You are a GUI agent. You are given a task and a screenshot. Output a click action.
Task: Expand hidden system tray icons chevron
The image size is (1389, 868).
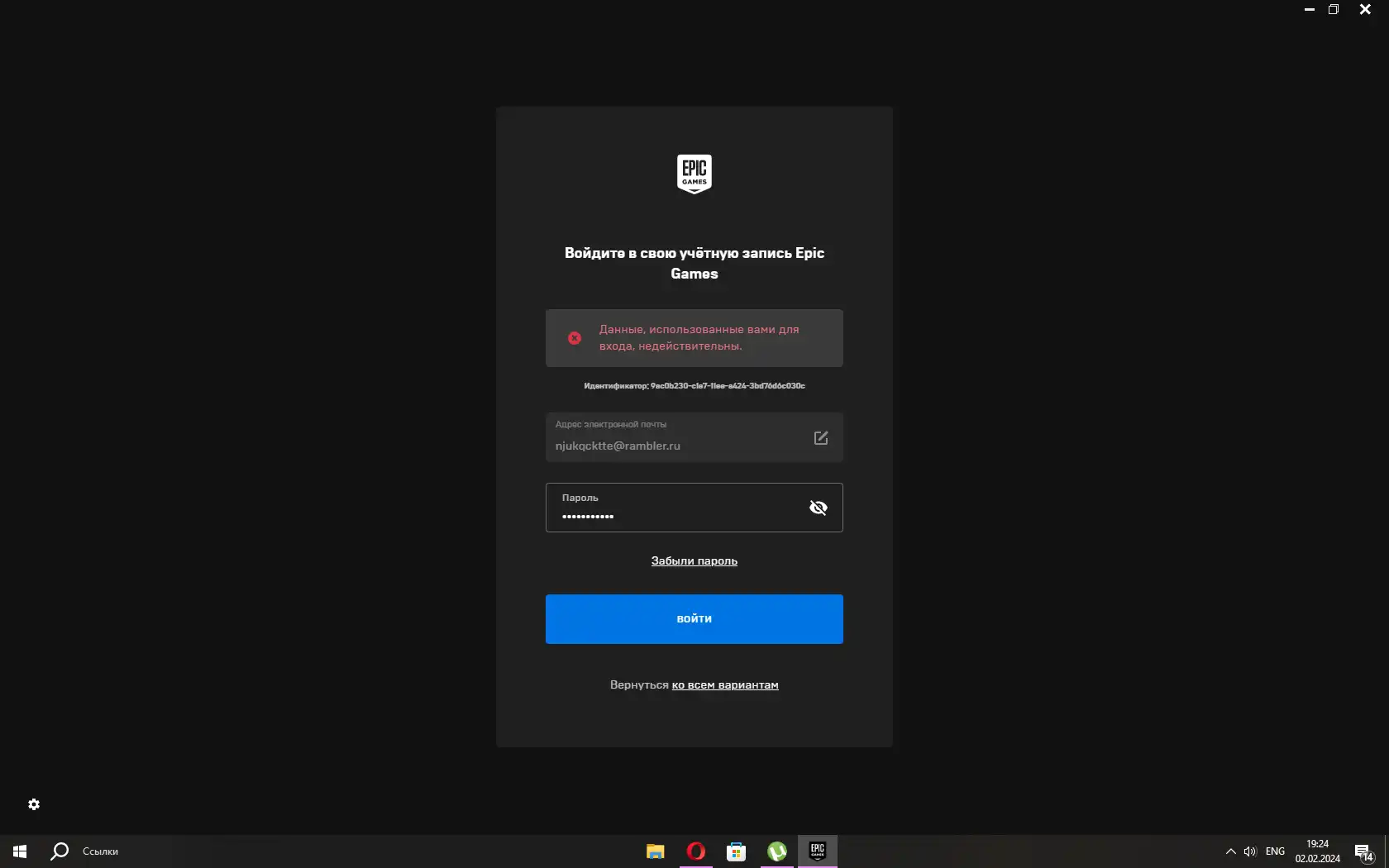pos(1230,851)
